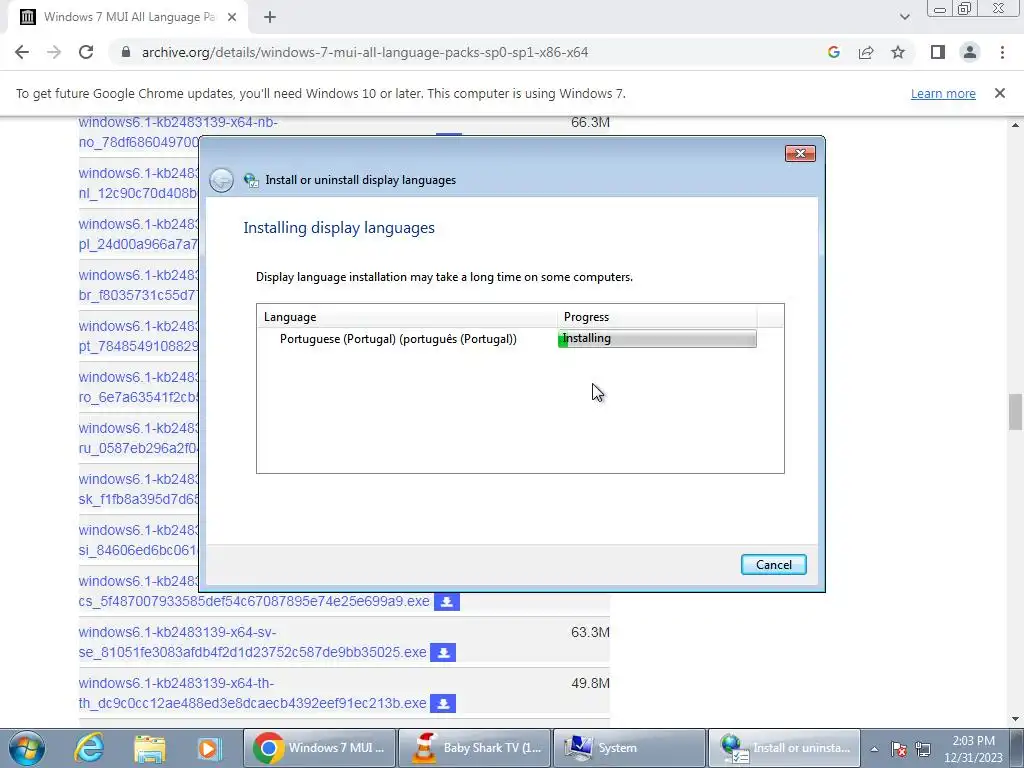Viewport: 1024px width, 768px height.
Task: Dismiss the Chrome update notification bar
Action: (x=1000, y=93)
